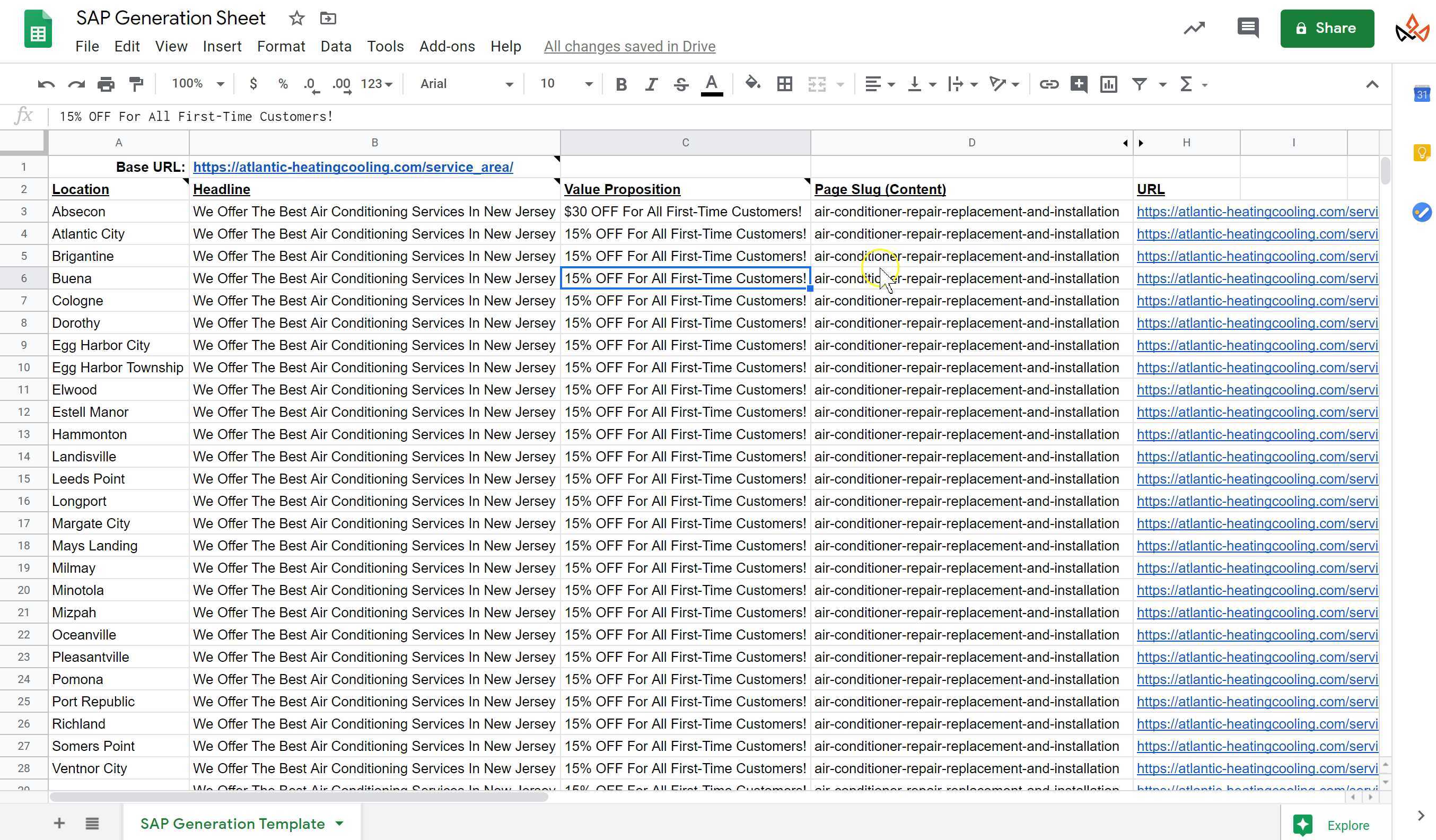Click the green Share button

coord(1327,28)
